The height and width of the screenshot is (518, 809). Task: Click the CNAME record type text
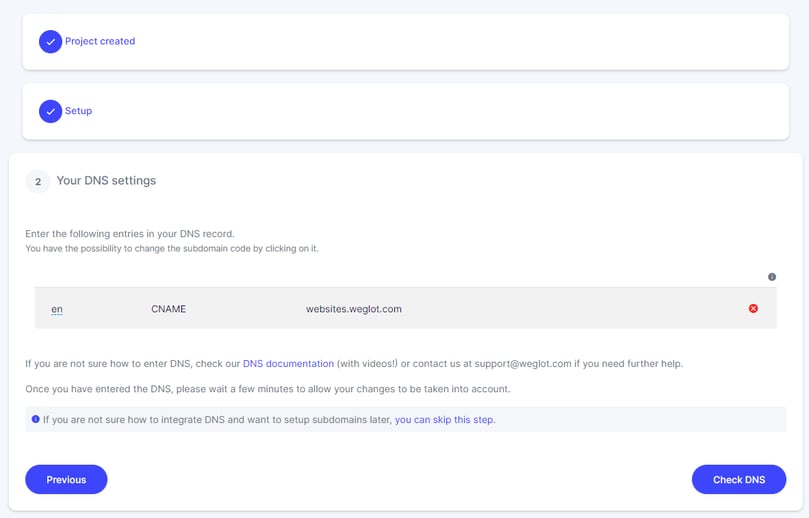click(168, 309)
